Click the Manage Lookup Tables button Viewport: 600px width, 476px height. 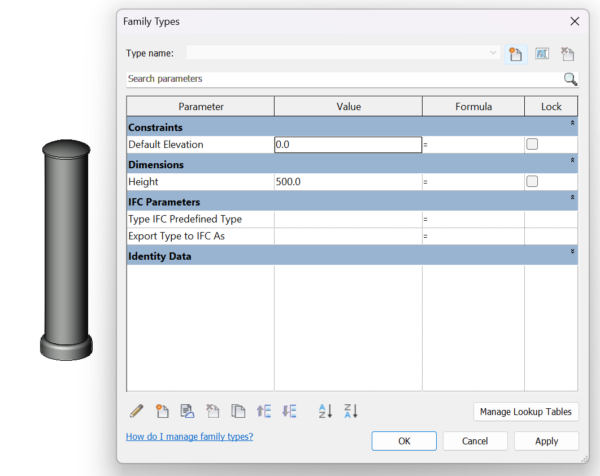[526, 412]
